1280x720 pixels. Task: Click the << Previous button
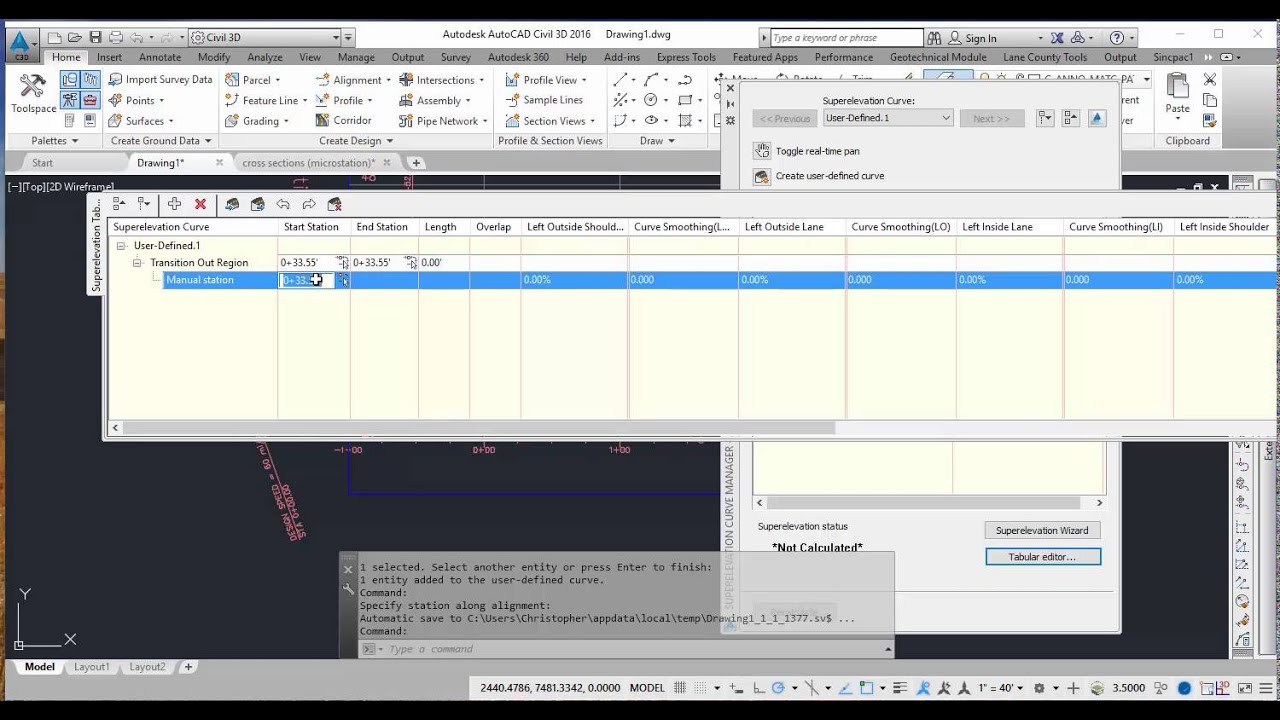[785, 118]
